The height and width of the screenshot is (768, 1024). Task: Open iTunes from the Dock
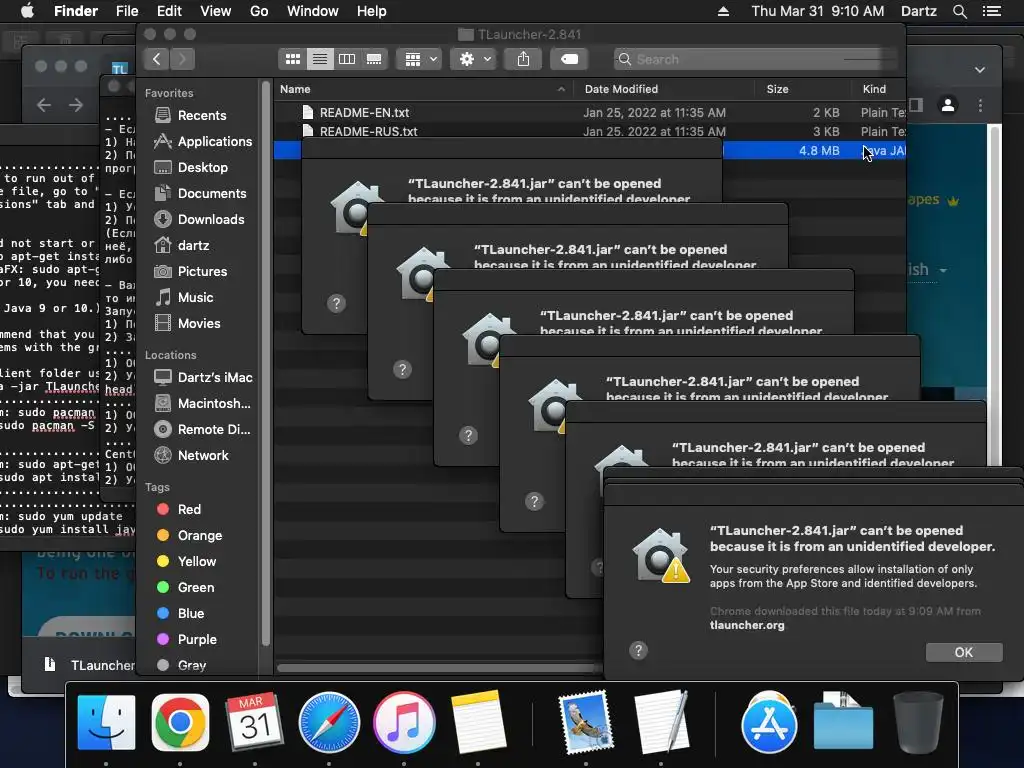tap(404, 722)
